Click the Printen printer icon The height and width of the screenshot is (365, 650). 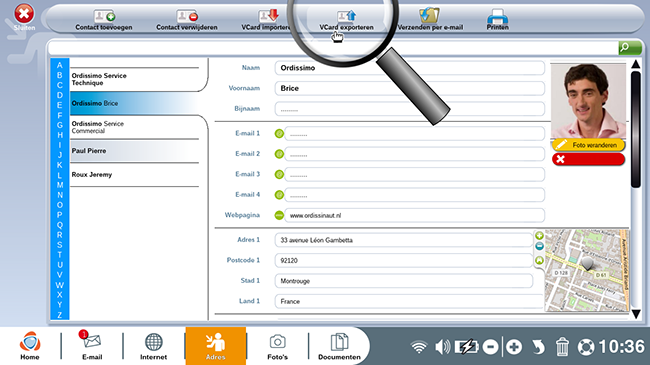497,17
